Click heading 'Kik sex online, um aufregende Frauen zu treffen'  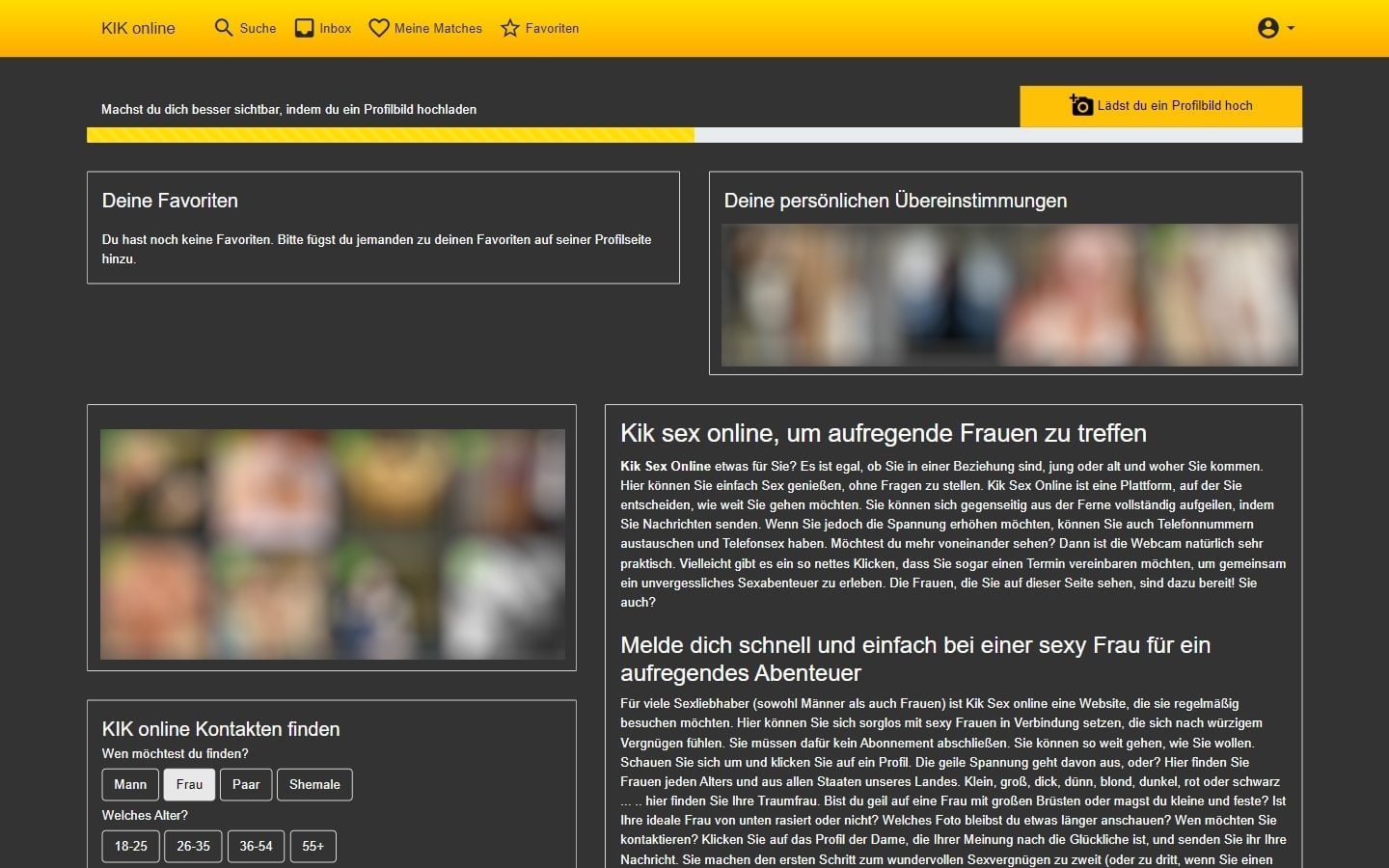(884, 433)
